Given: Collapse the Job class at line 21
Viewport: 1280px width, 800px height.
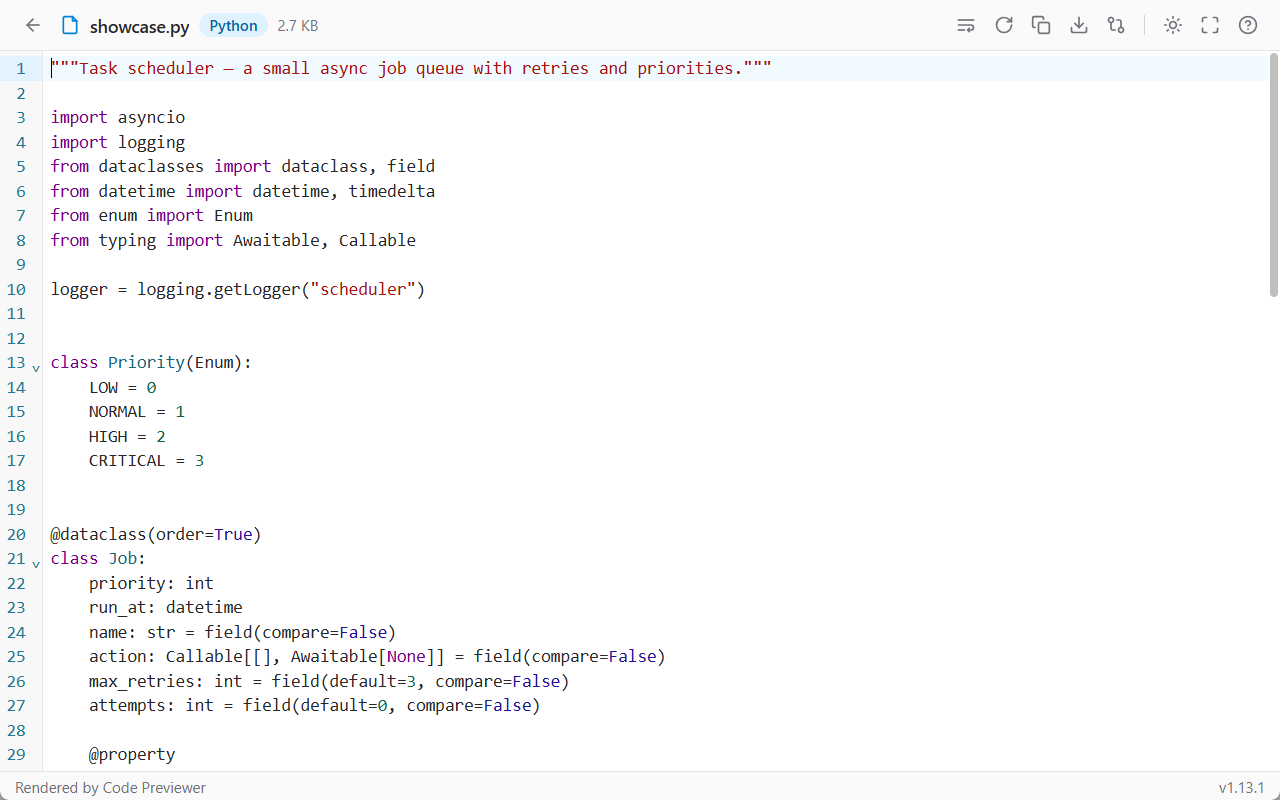Looking at the screenshot, I should (36, 564).
